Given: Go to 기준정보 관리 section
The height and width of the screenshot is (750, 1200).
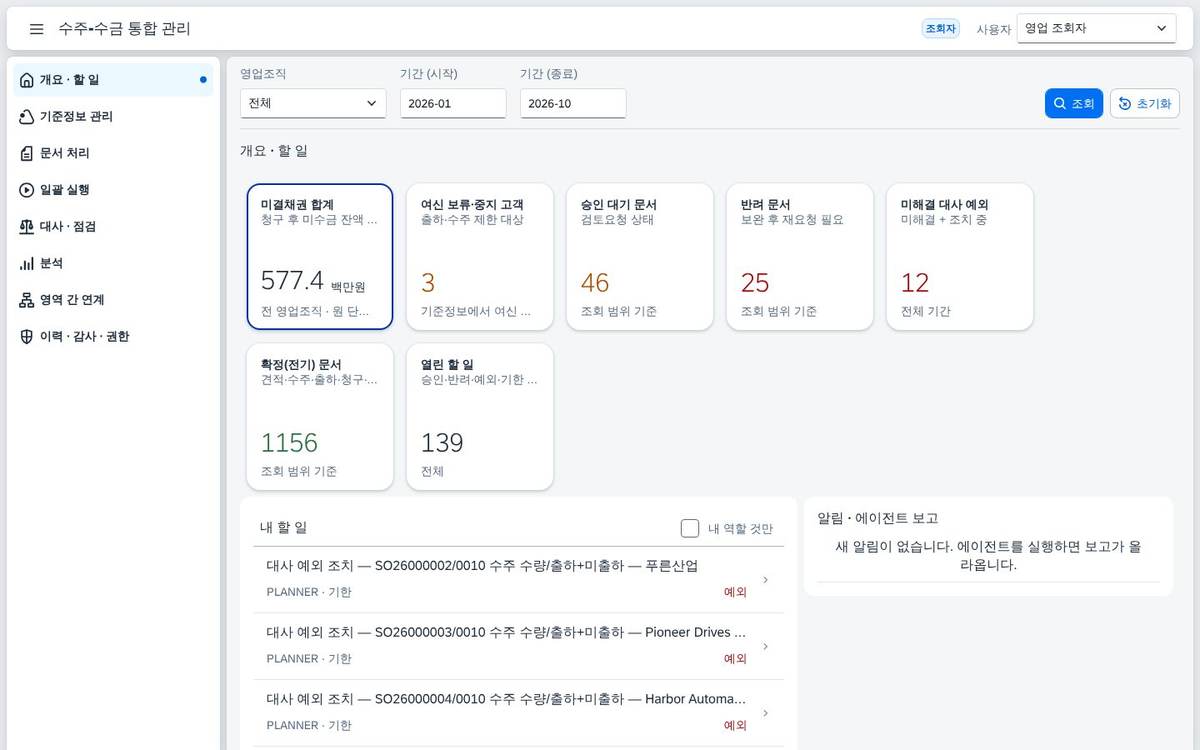Looking at the screenshot, I should 113,117.
